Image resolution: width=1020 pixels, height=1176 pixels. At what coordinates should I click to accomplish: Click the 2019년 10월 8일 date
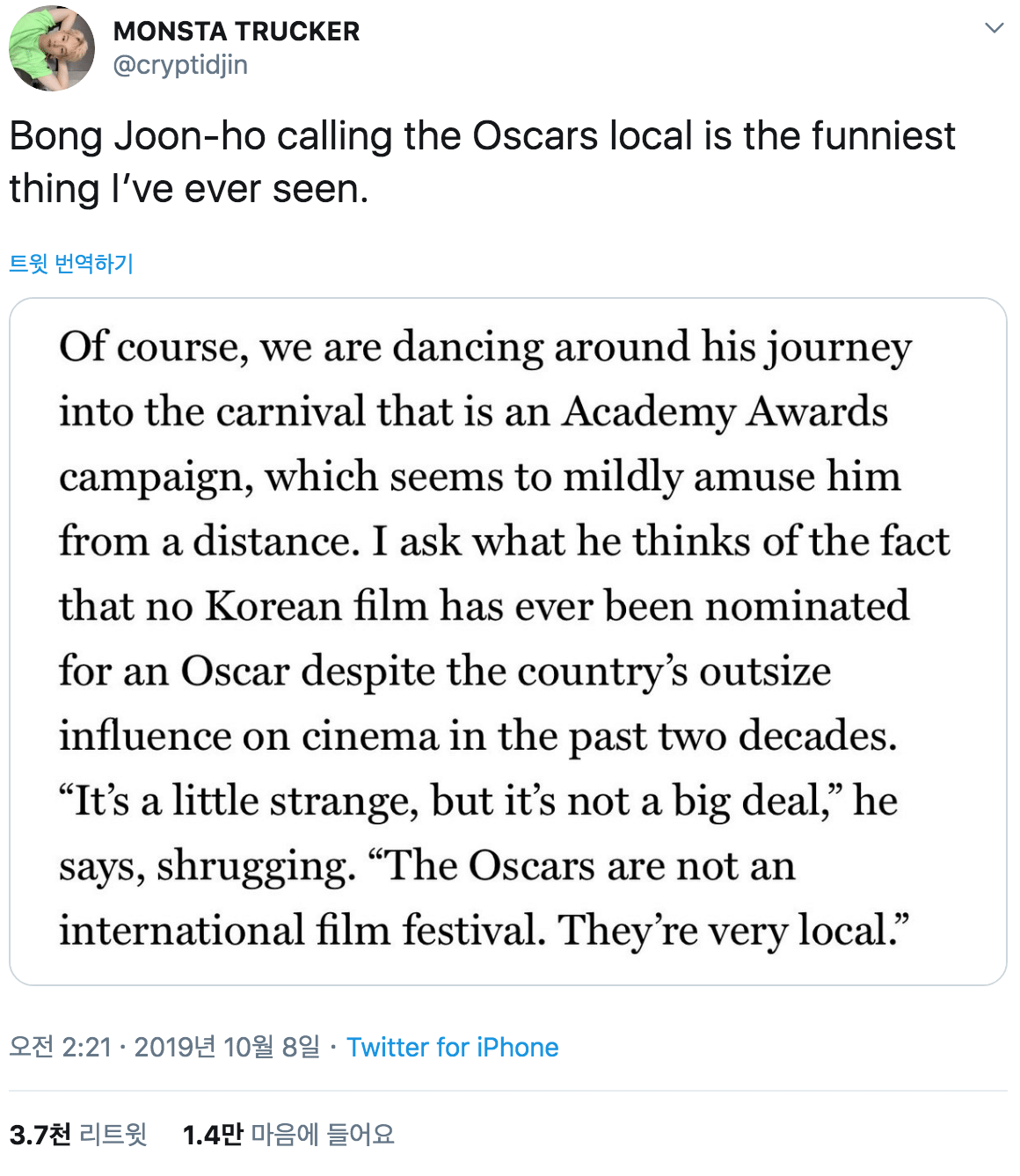[227, 1047]
